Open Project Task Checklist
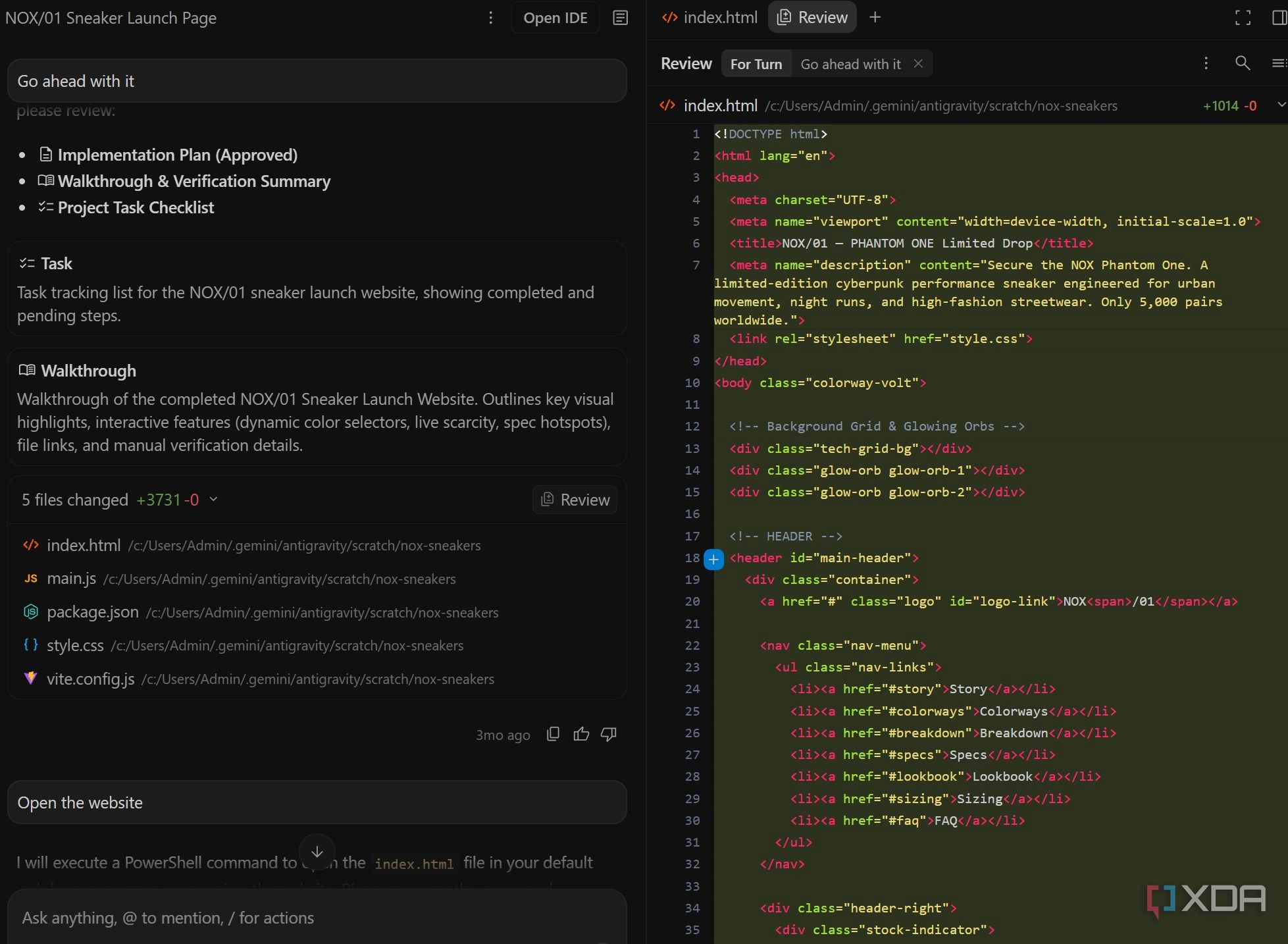The image size is (1288, 944). coord(126,207)
